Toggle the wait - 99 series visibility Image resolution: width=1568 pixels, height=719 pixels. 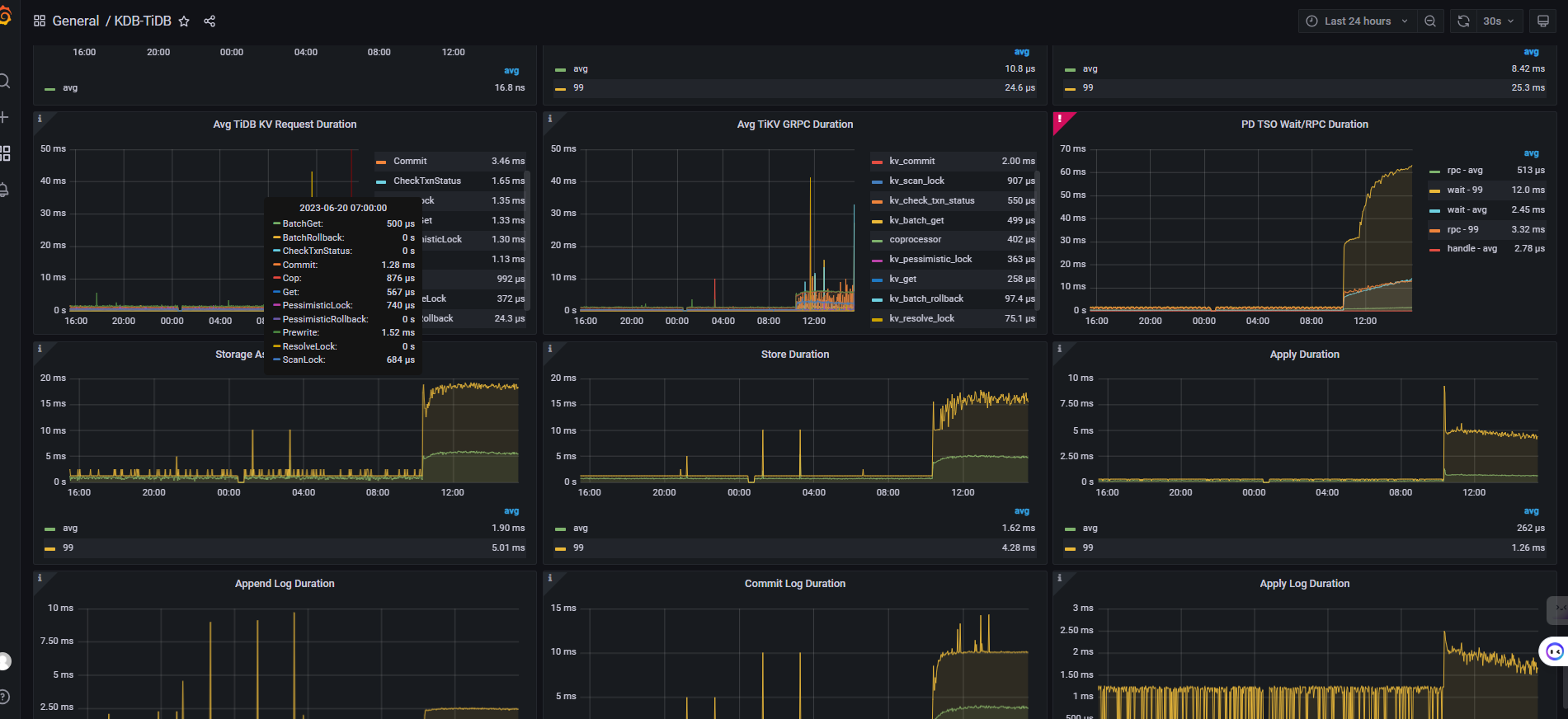[1464, 190]
